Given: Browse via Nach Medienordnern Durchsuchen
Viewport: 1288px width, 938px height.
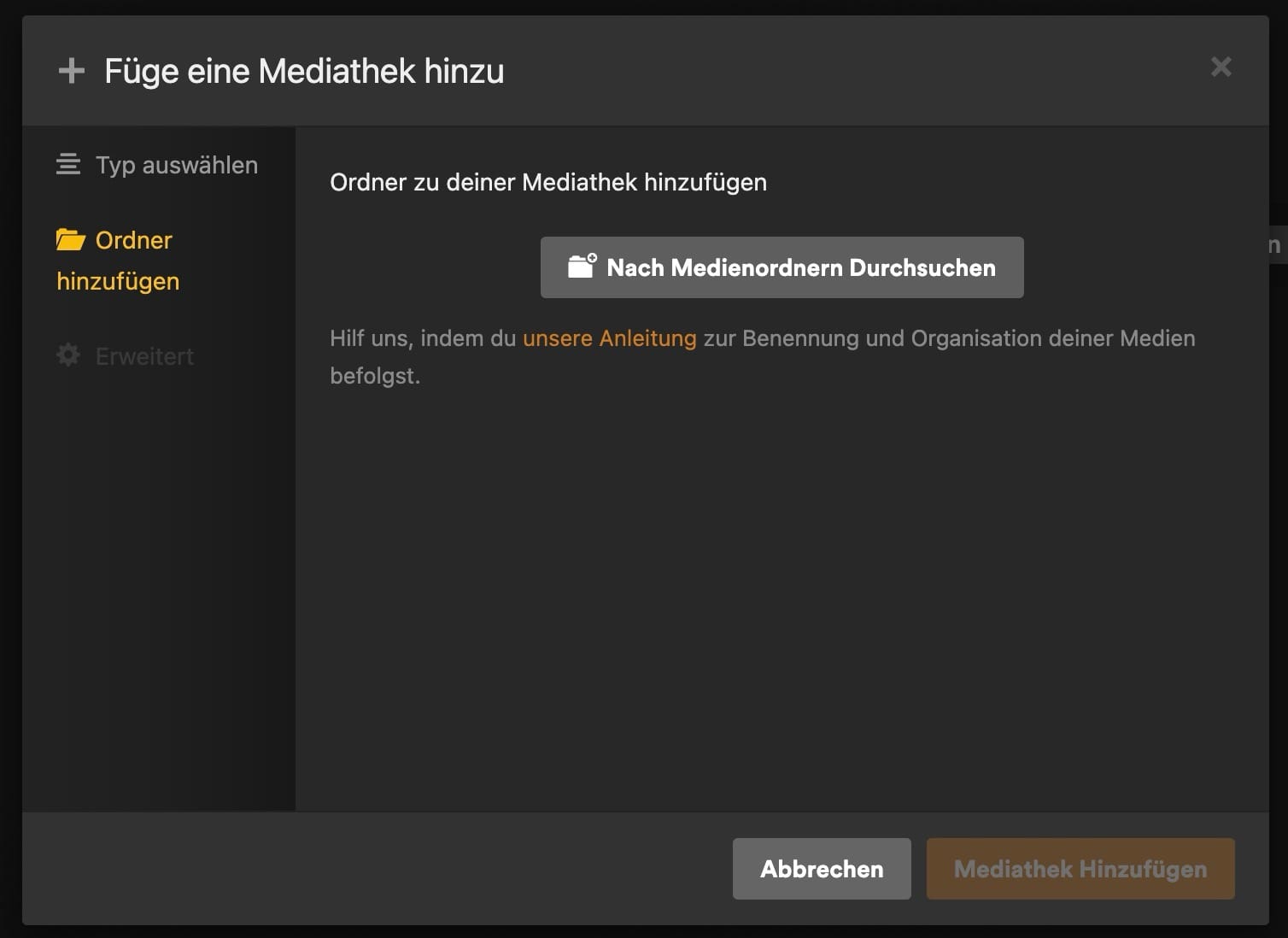Looking at the screenshot, I should pyautogui.click(x=782, y=267).
